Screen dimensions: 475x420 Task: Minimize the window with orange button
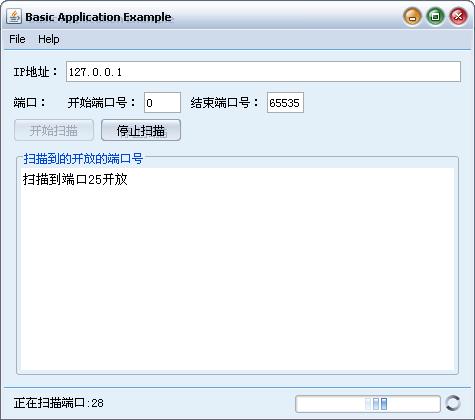pos(412,16)
